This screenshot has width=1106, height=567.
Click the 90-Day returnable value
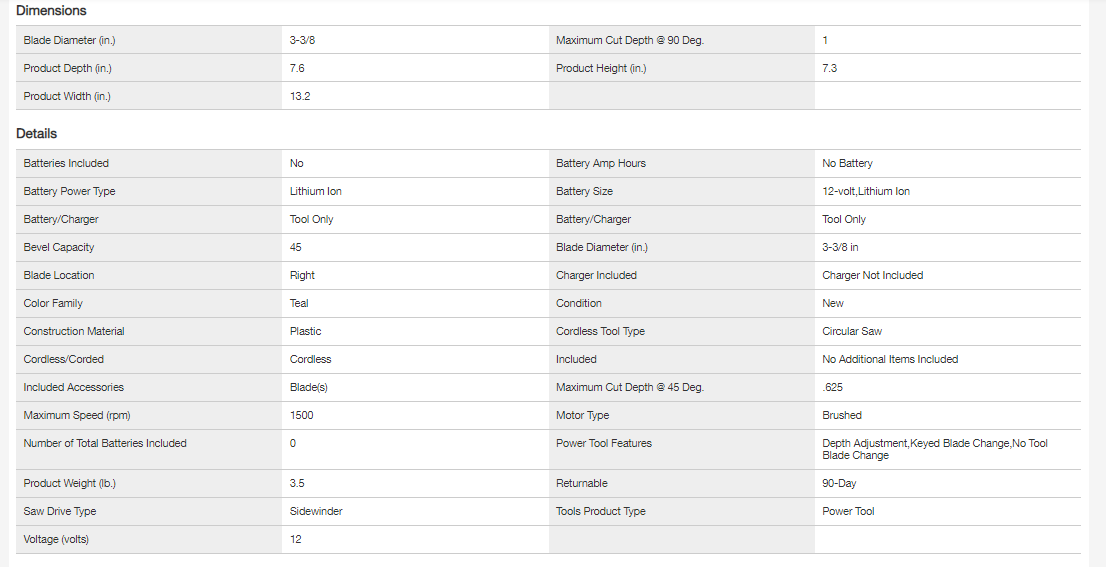click(x=839, y=483)
